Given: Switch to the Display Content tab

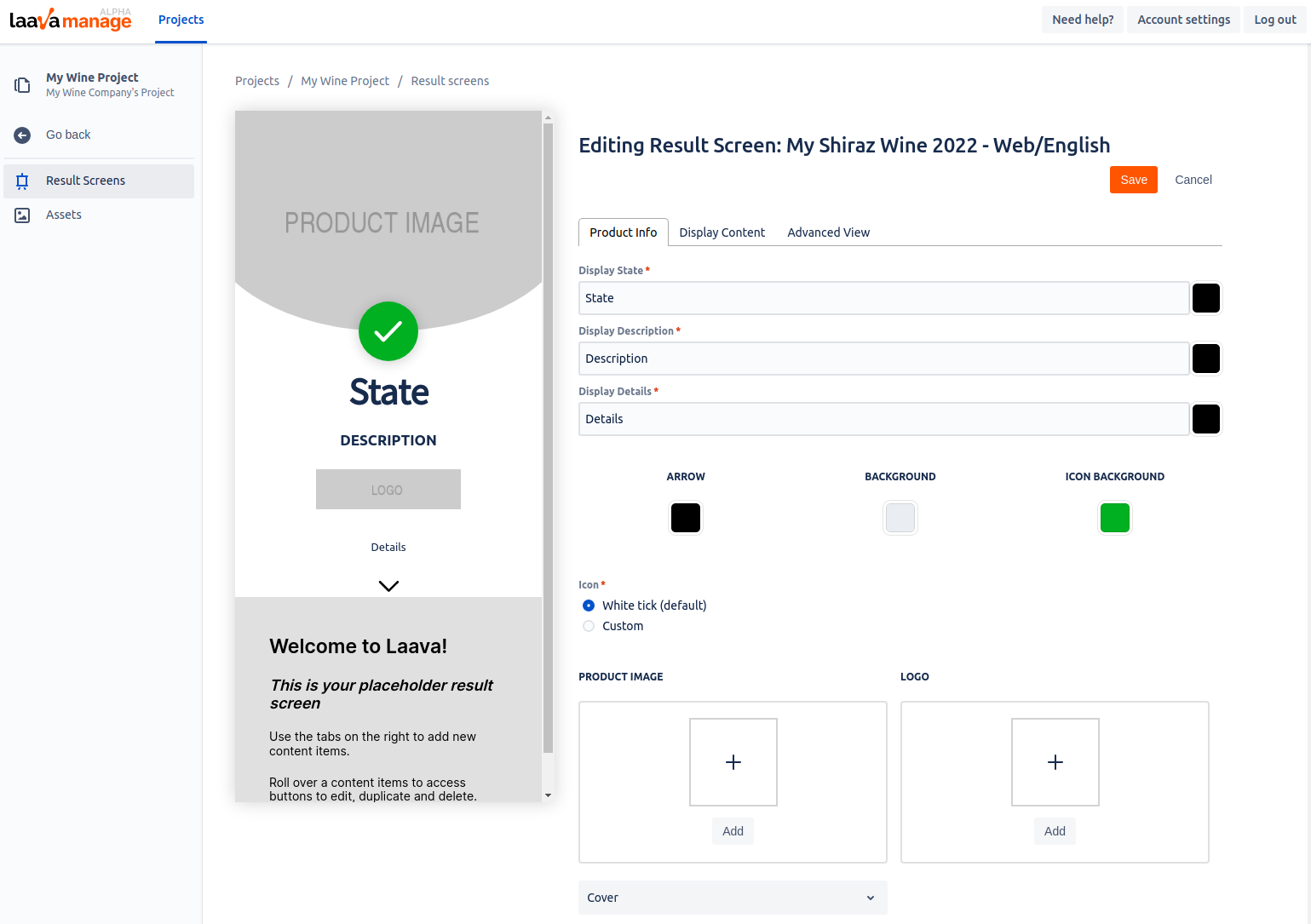Looking at the screenshot, I should [x=722, y=232].
